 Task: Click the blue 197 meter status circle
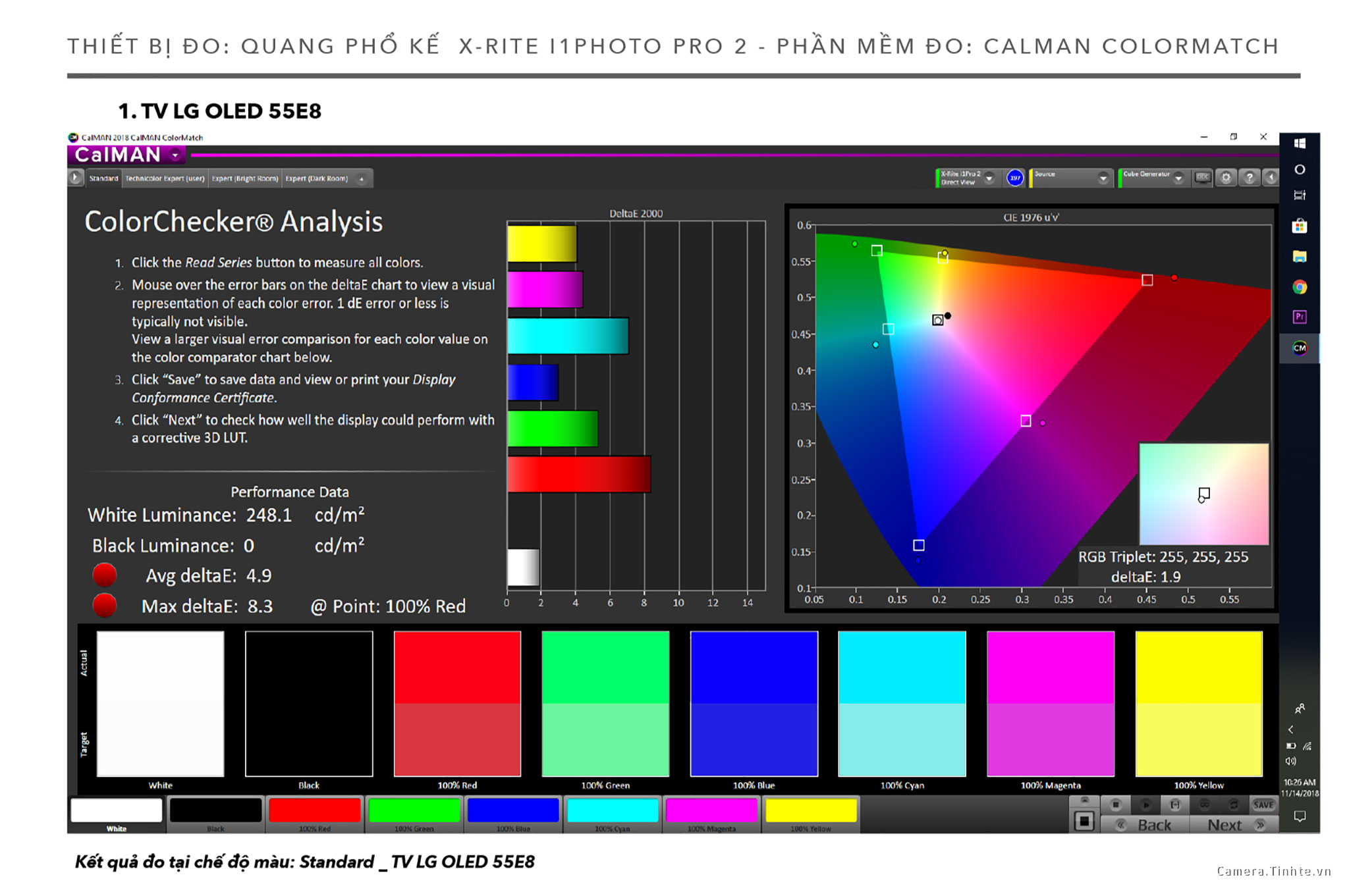pyautogui.click(x=1015, y=178)
